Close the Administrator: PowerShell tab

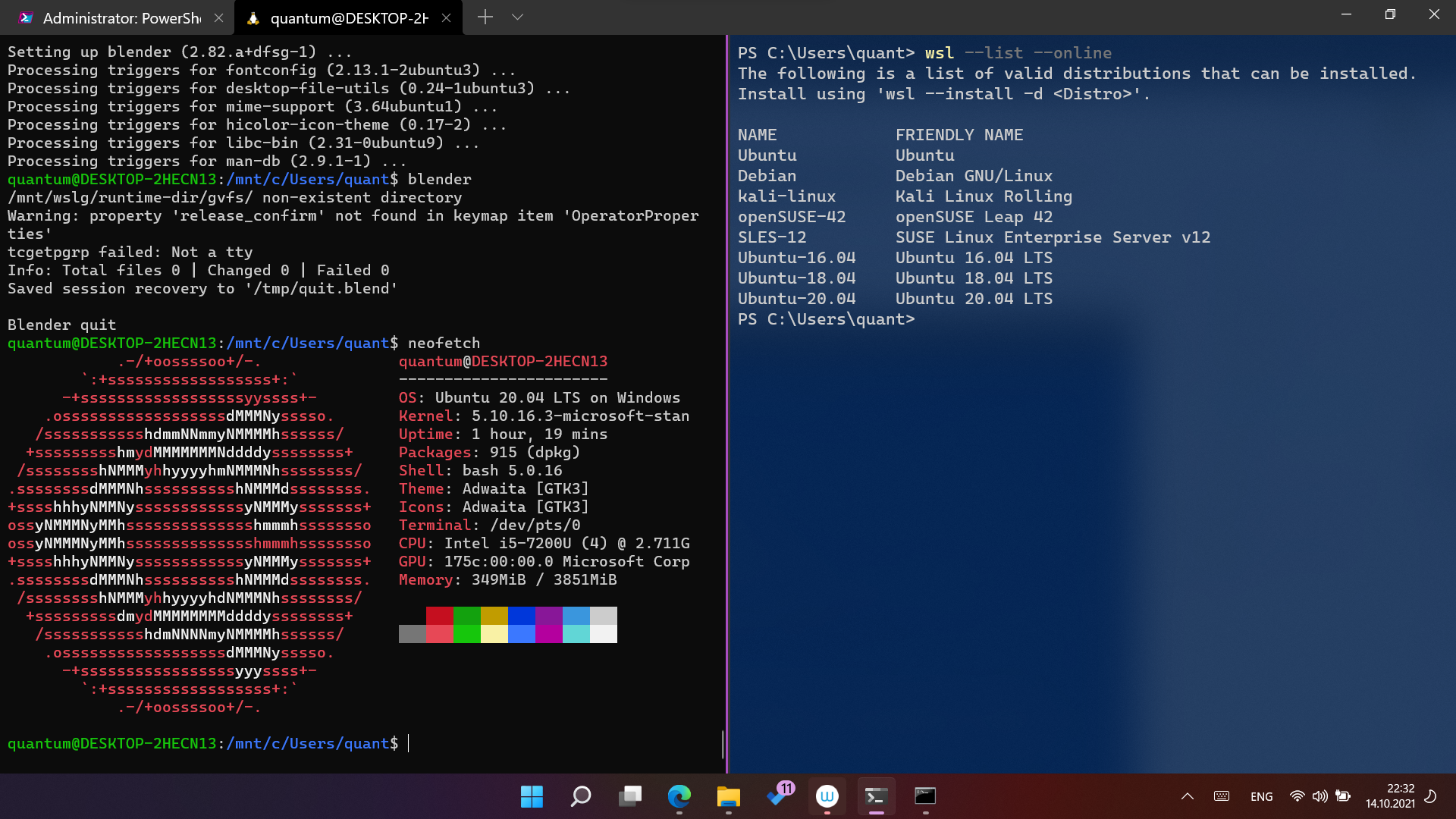pyautogui.click(x=218, y=18)
